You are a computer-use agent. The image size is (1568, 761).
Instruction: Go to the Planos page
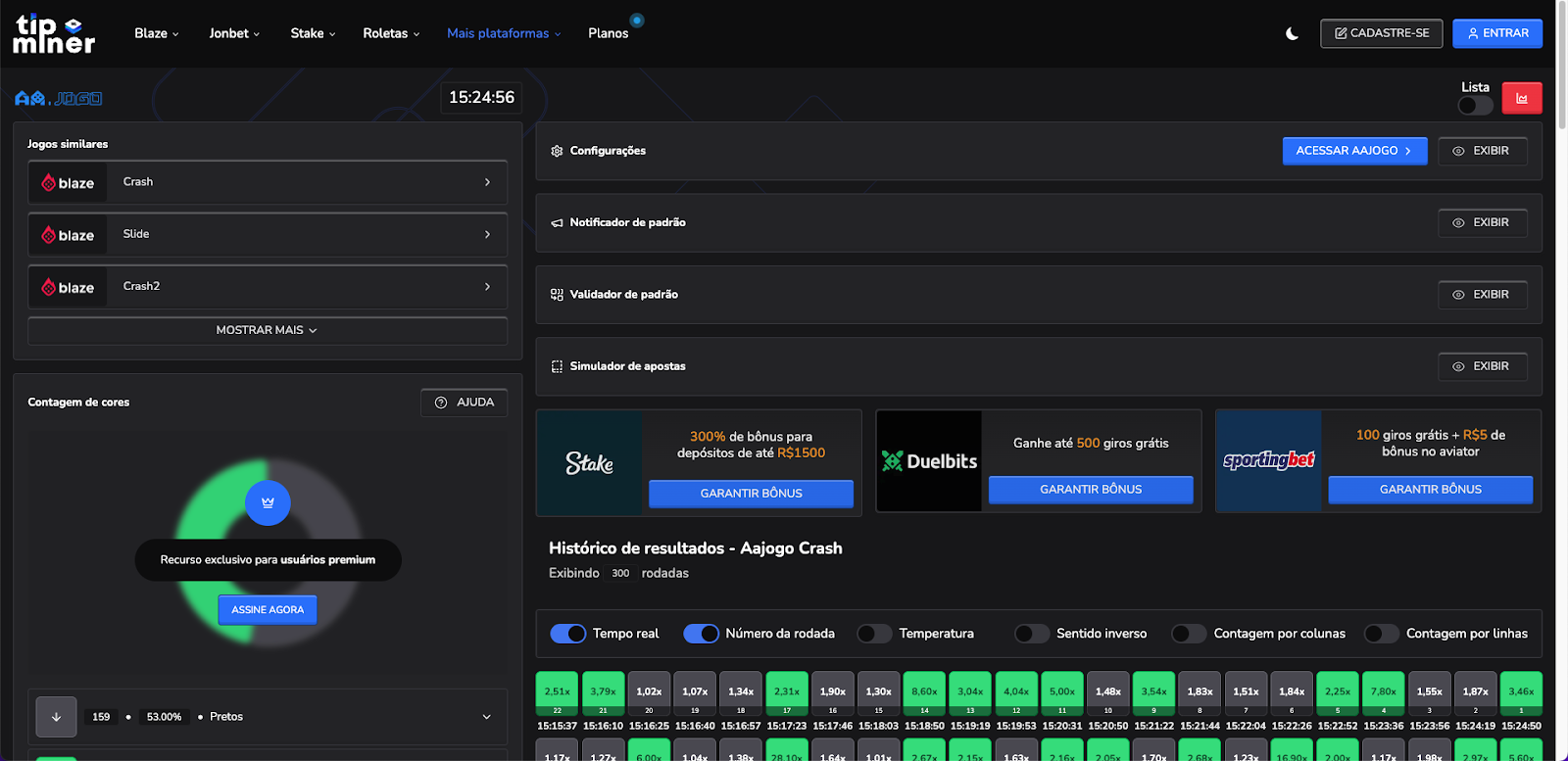[x=608, y=33]
